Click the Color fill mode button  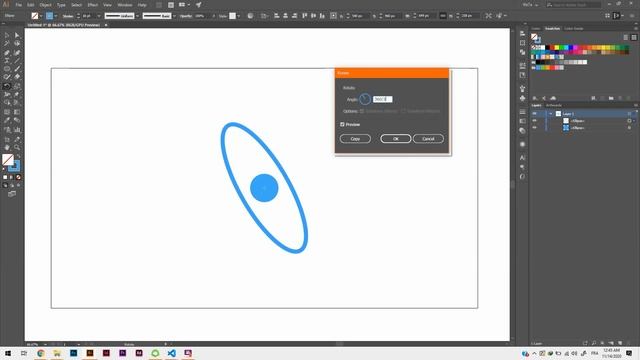tap(5, 177)
